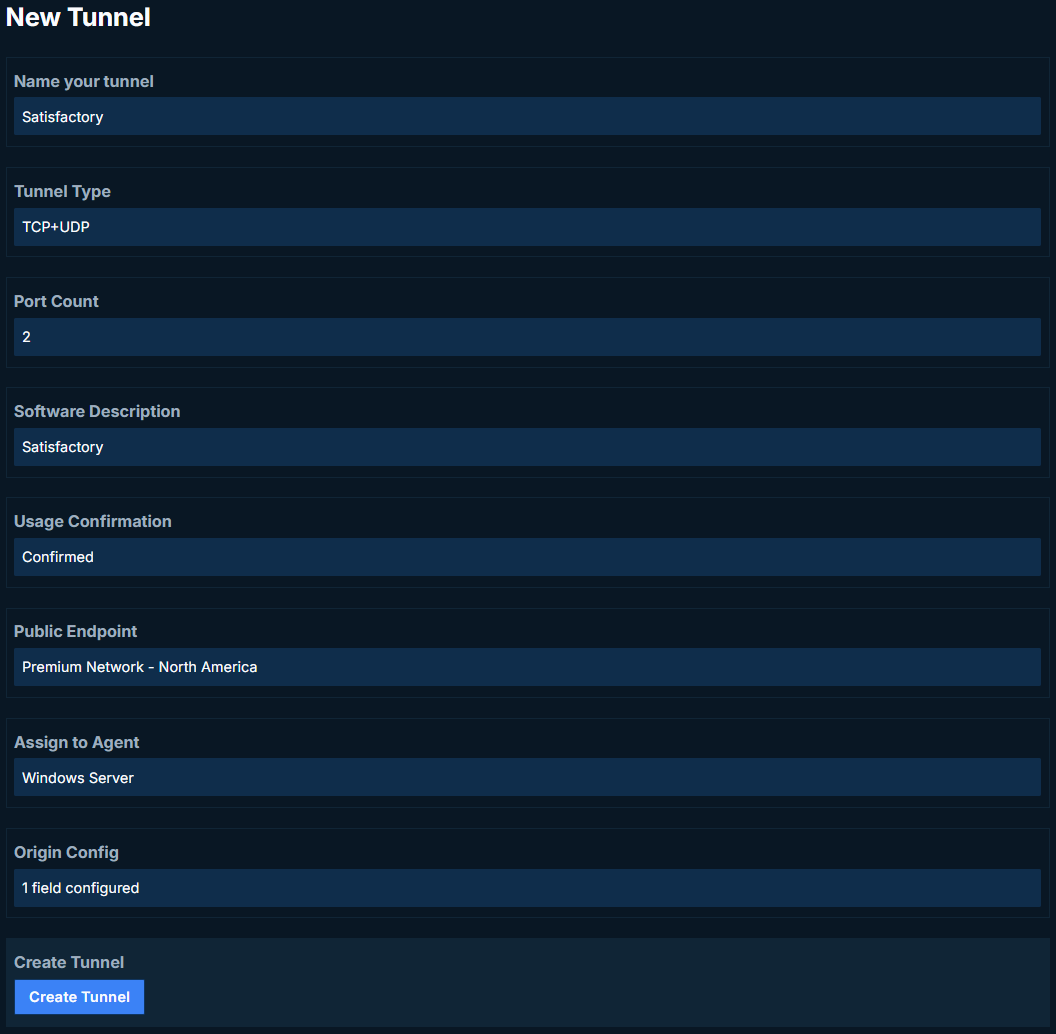Click the North America text in endpoint field
The image size is (1056, 1034).
pos(207,667)
